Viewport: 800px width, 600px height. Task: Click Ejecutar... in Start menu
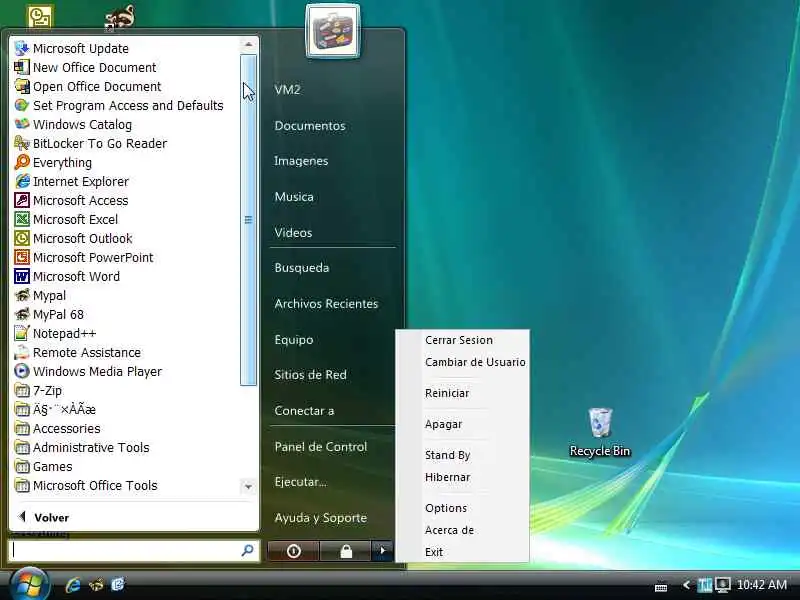(x=301, y=482)
